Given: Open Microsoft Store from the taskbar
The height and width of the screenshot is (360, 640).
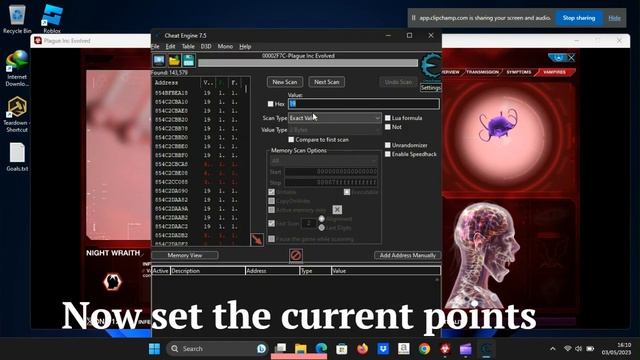Looking at the screenshot, I should [342, 349].
